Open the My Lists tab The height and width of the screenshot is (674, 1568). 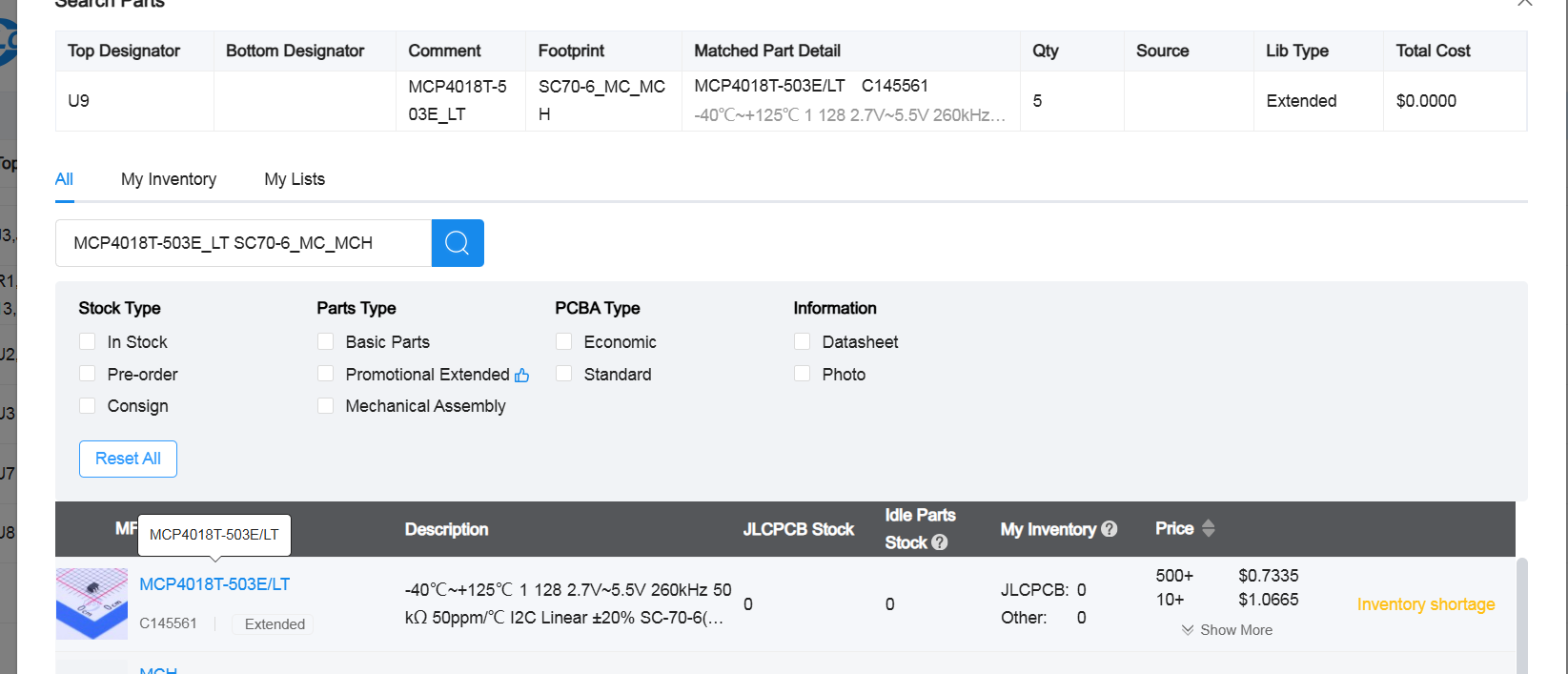[x=295, y=179]
